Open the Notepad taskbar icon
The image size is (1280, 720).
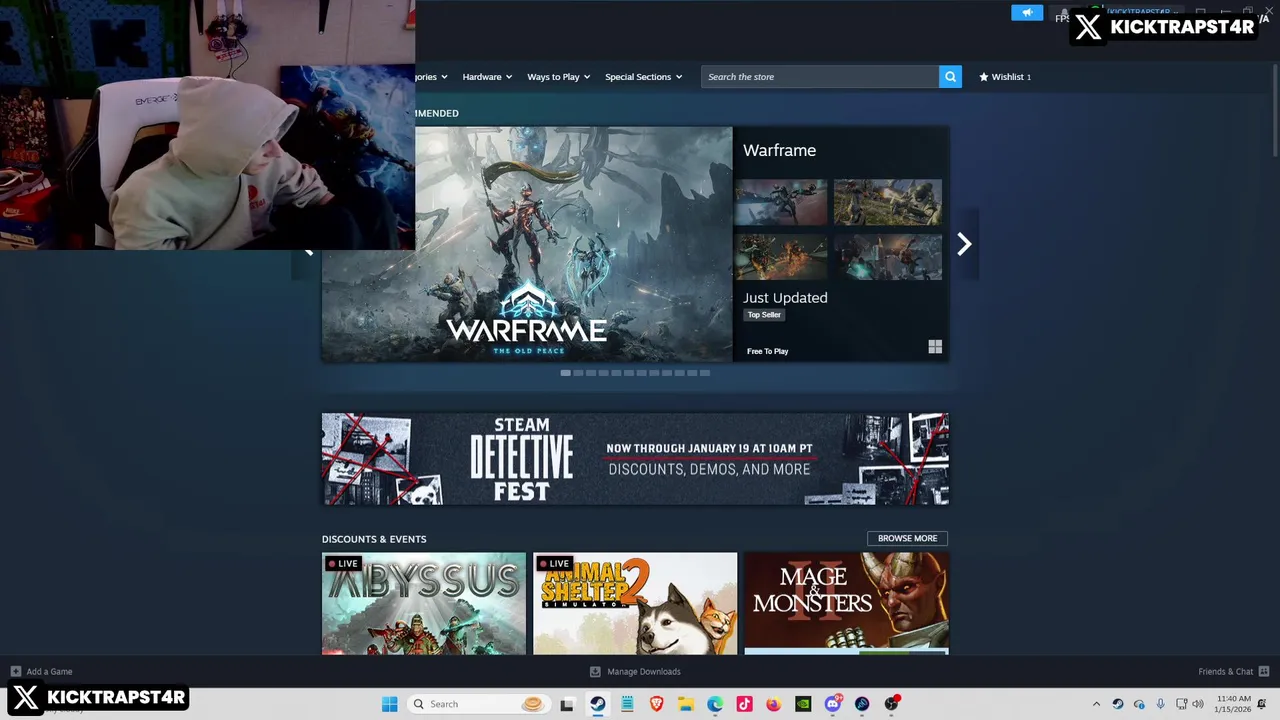pyautogui.click(x=627, y=704)
